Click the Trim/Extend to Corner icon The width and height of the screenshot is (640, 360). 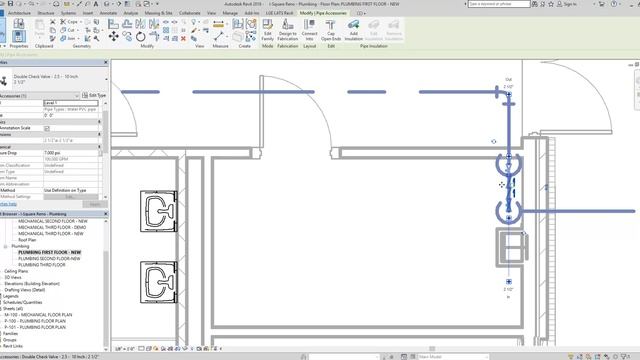click(x=154, y=37)
